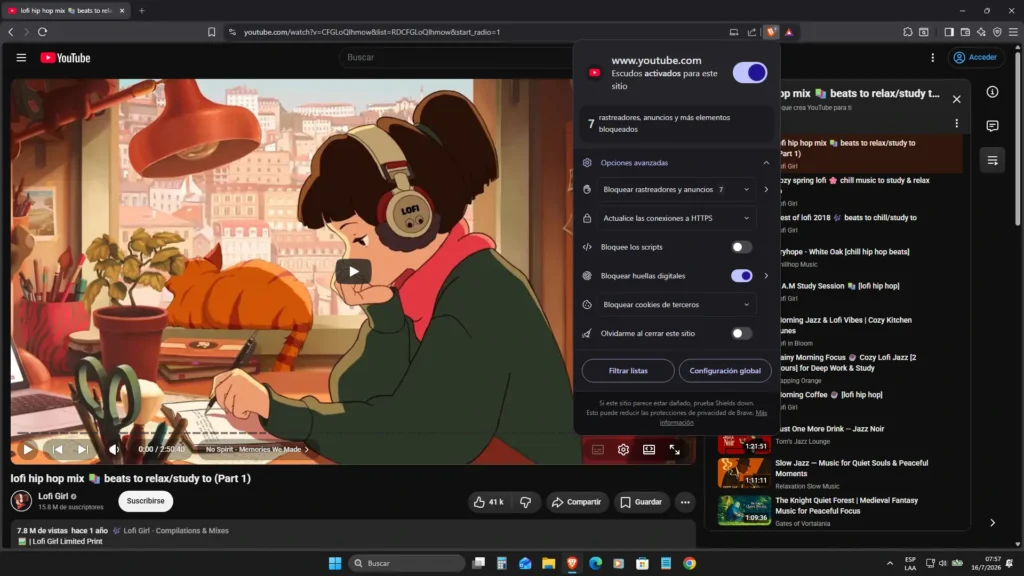Open Bloquear rastreadores y anuncios dropdown
The width and height of the screenshot is (1024, 576).
(x=676, y=189)
